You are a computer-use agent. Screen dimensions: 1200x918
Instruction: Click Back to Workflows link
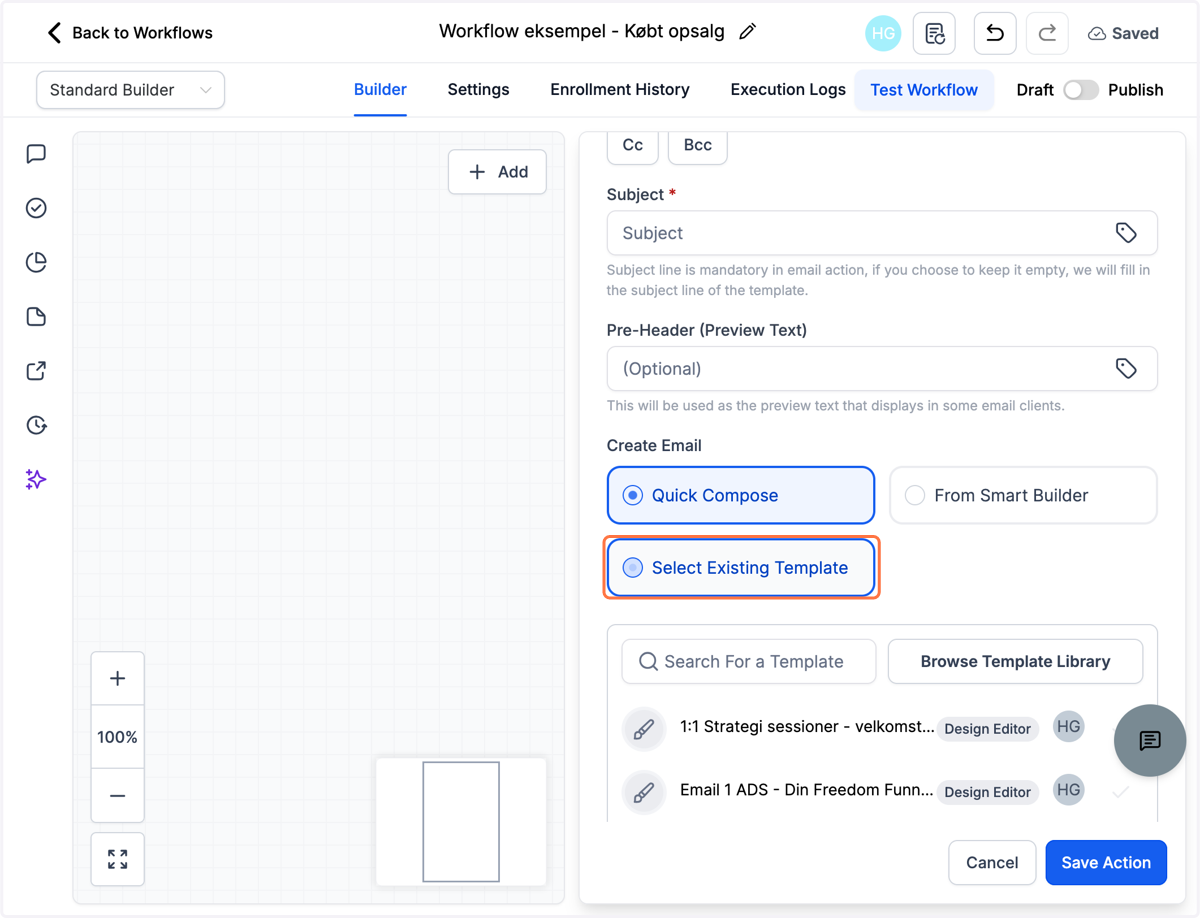[x=142, y=33]
